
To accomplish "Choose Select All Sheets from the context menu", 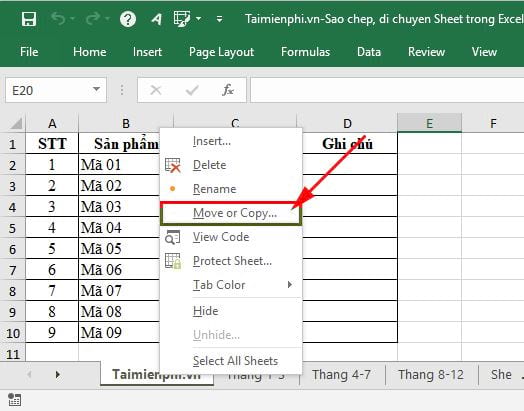I will pos(231,361).
